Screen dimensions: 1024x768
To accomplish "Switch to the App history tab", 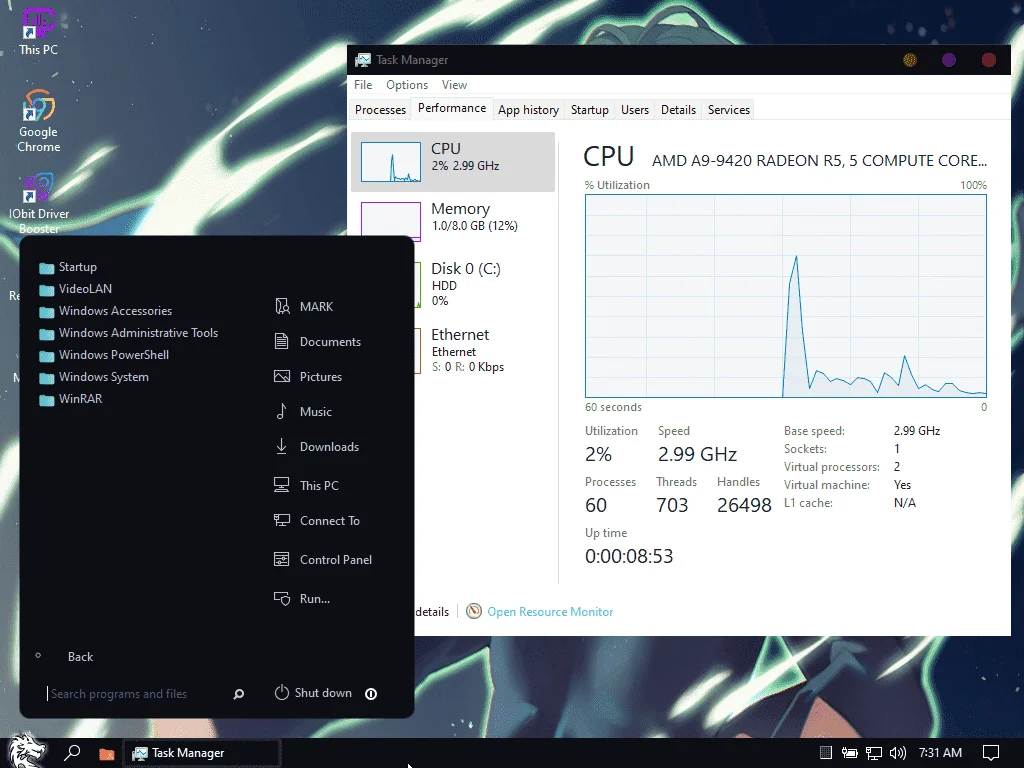I will click(x=528, y=110).
